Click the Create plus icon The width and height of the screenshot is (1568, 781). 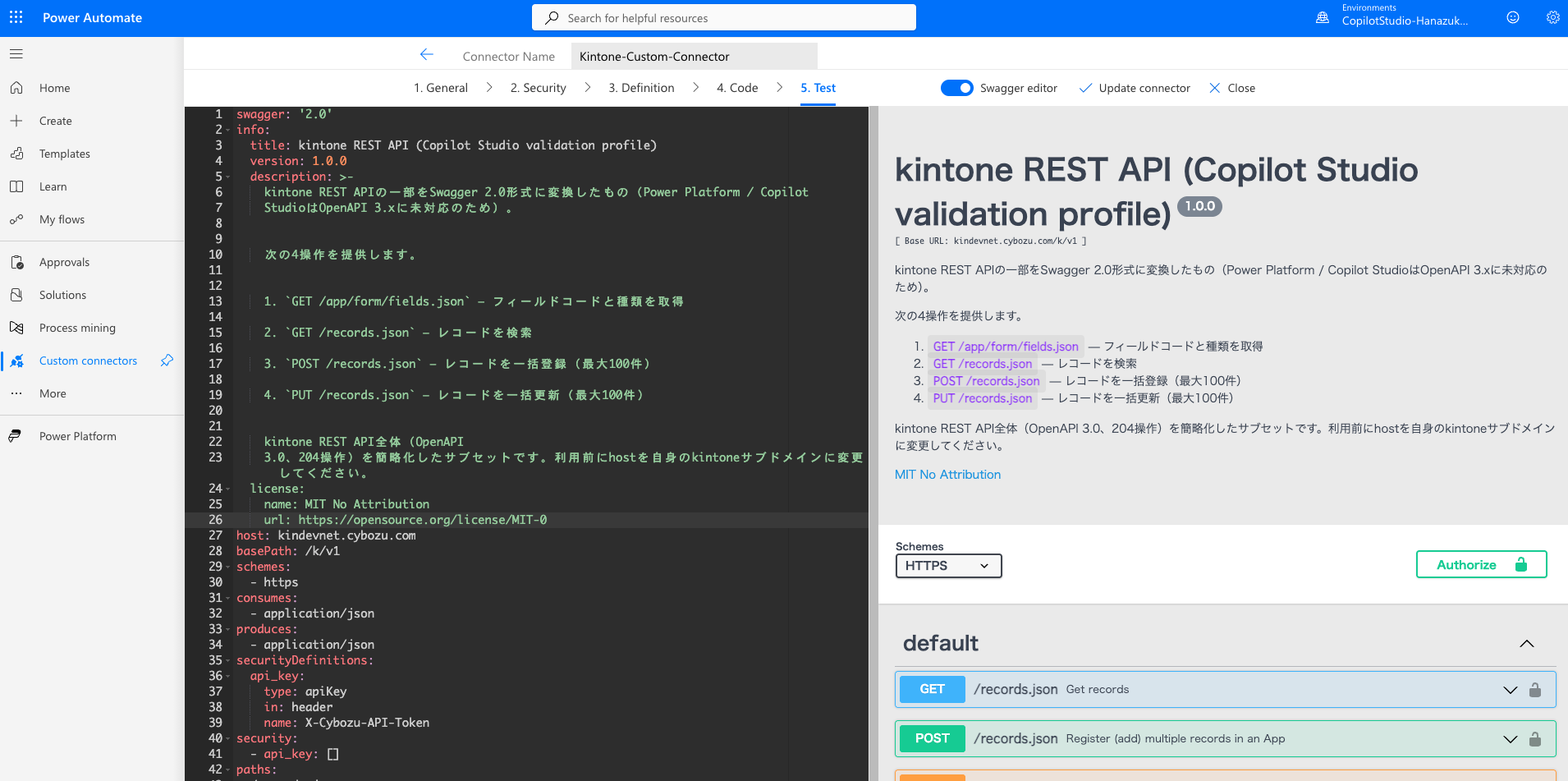click(16, 121)
